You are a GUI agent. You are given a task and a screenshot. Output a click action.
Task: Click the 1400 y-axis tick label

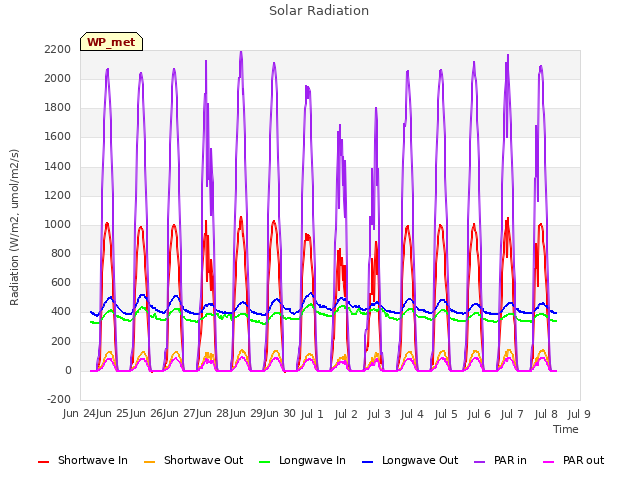58,167
